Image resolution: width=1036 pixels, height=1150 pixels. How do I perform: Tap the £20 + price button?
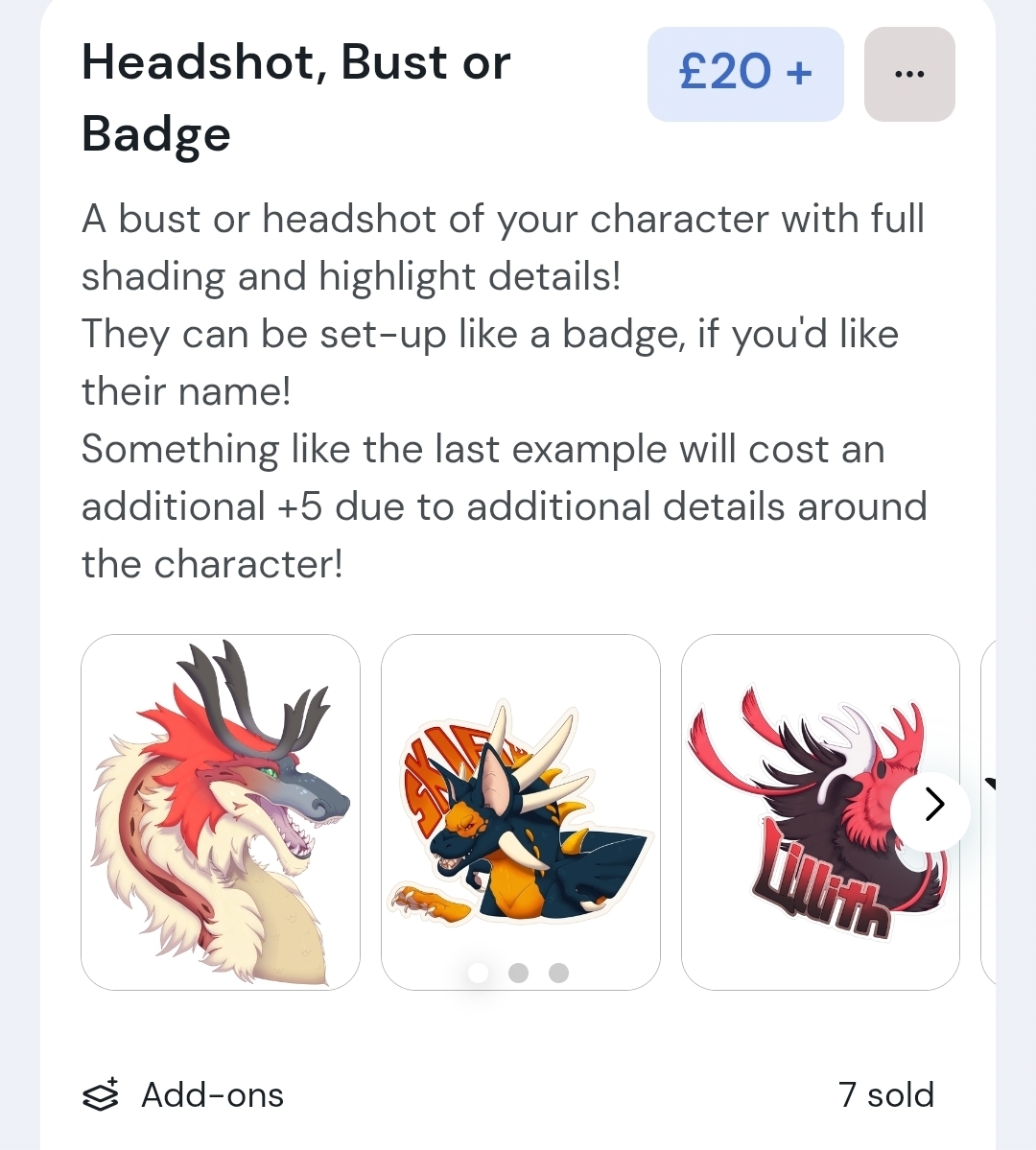tap(745, 74)
